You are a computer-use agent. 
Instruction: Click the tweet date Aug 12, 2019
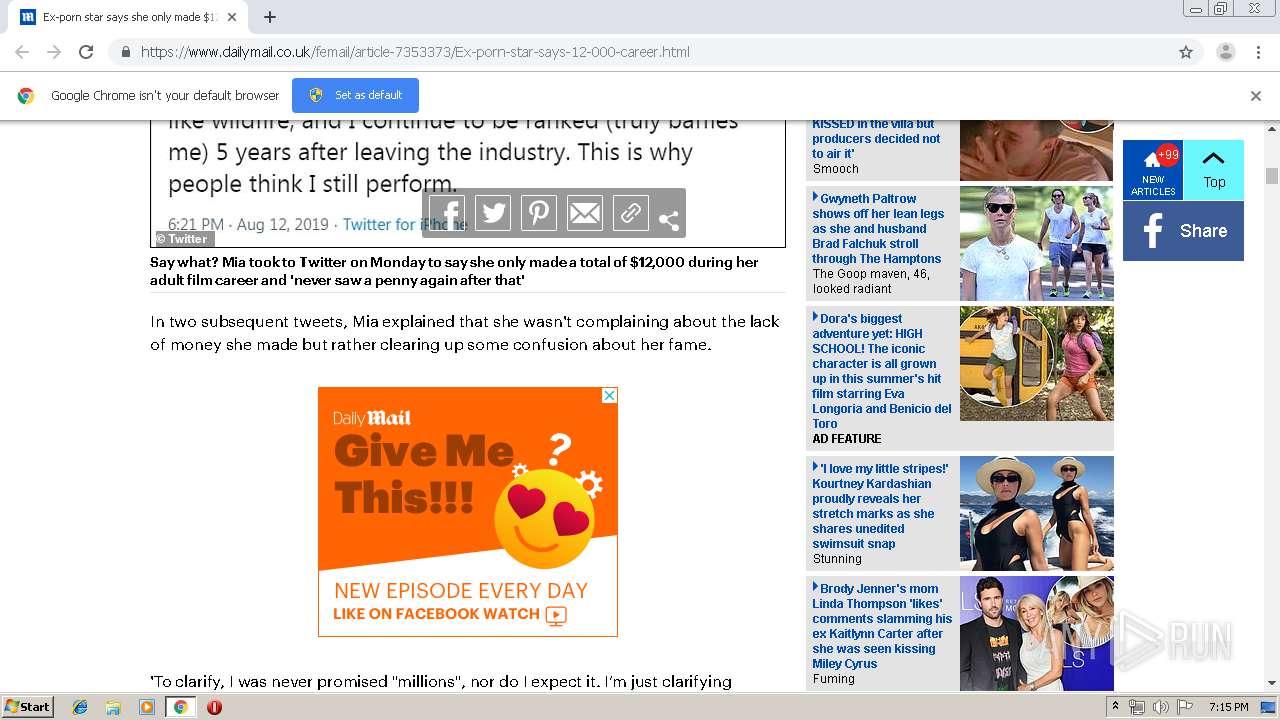tap(283, 224)
